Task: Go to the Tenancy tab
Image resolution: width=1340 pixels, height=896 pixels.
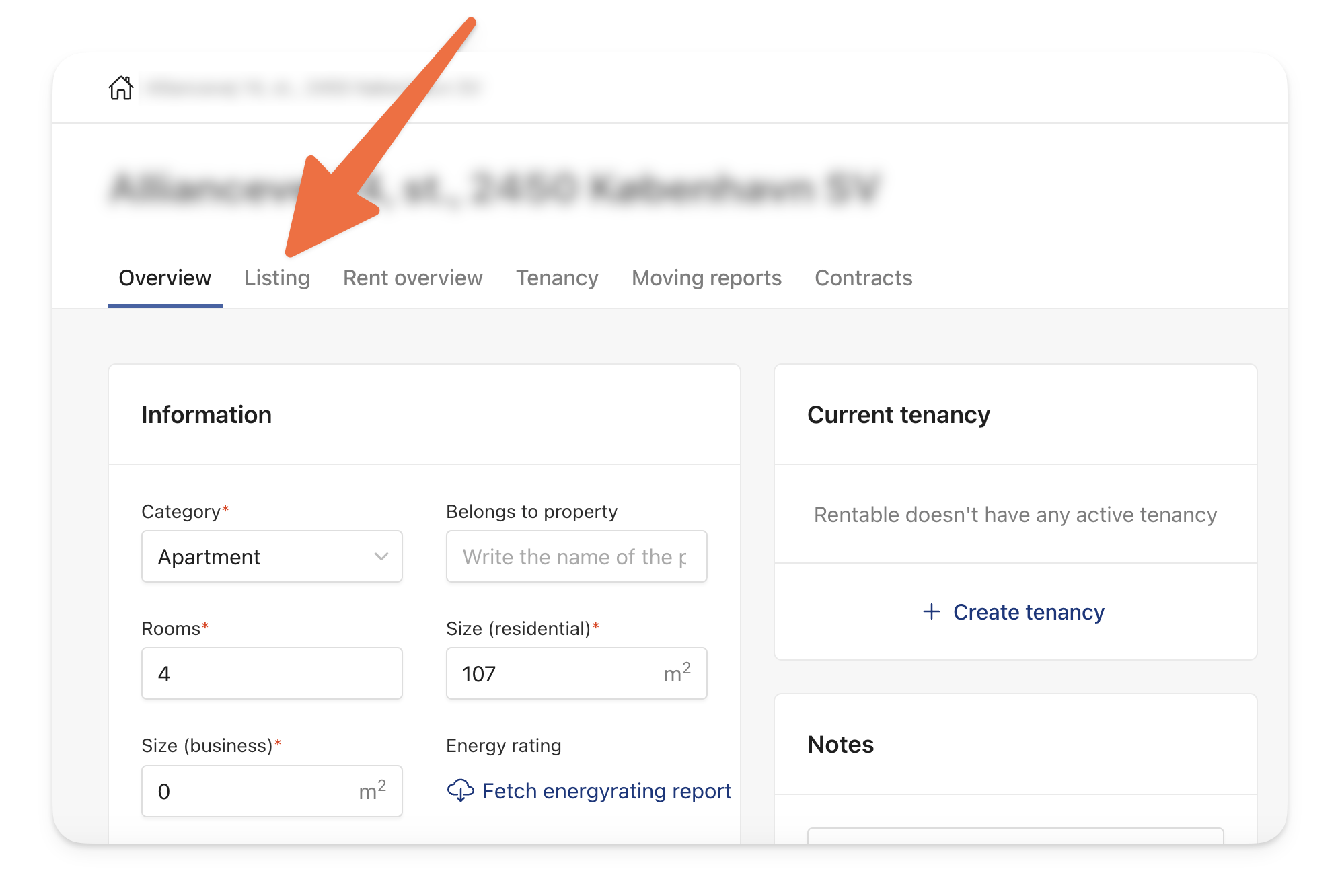Action: pos(557,278)
